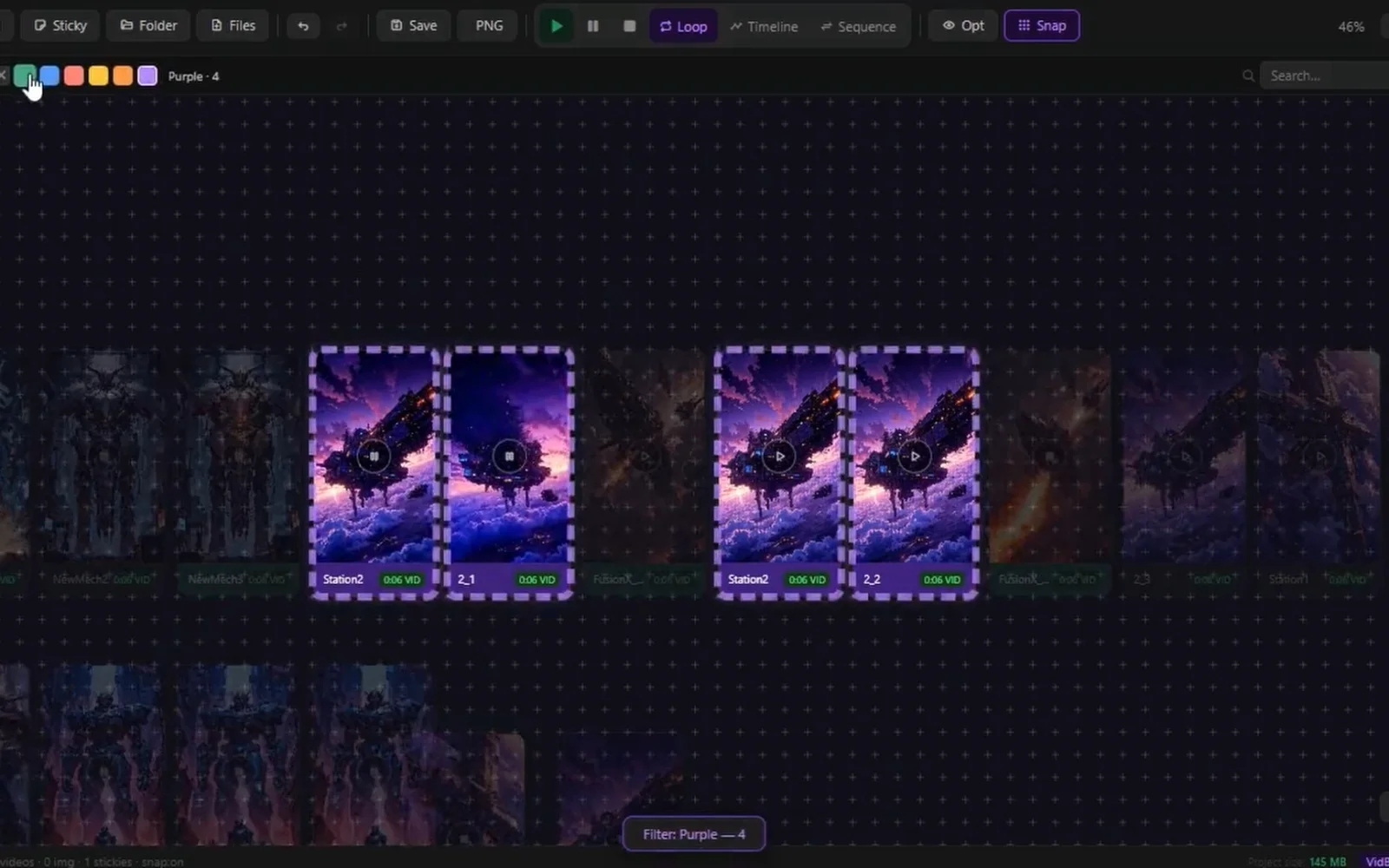Click the redo arrow icon

pos(341,26)
